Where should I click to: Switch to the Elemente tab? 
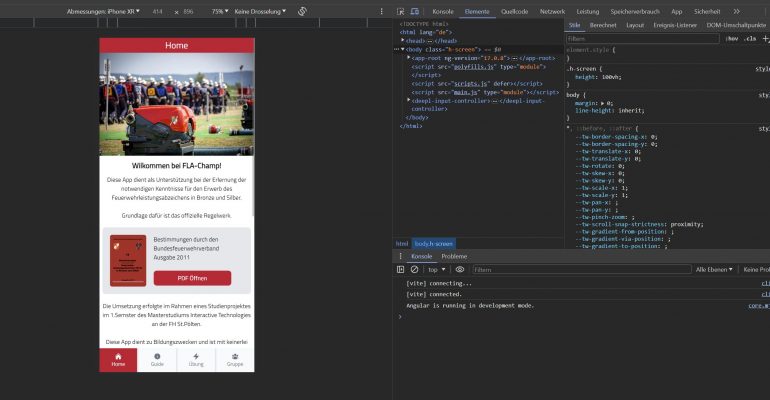[x=477, y=11]
